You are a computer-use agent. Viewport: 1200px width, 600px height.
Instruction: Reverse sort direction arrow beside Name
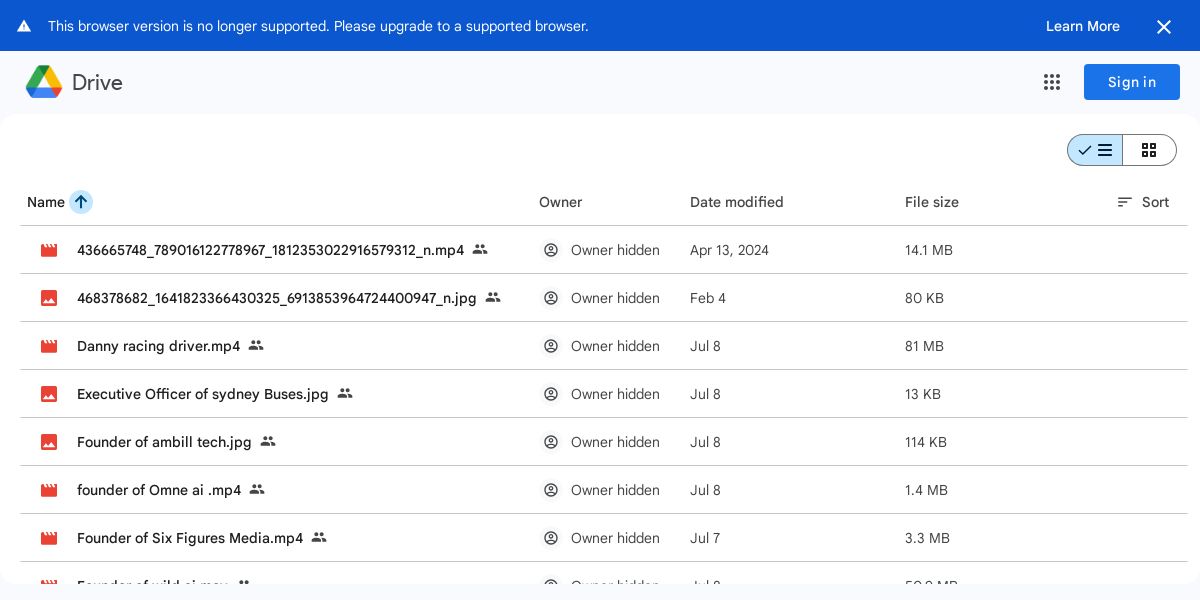81,202
